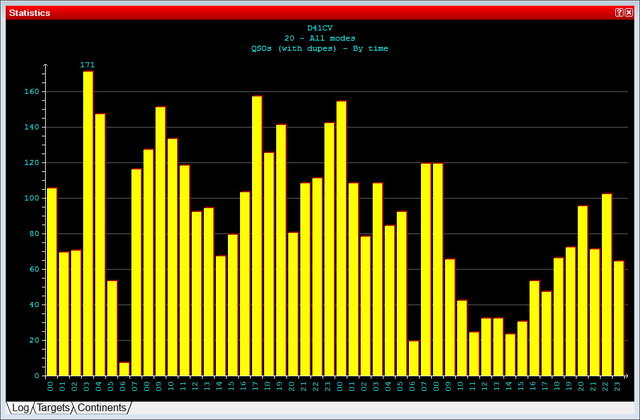Click the help question mark icon

(617, 12)
